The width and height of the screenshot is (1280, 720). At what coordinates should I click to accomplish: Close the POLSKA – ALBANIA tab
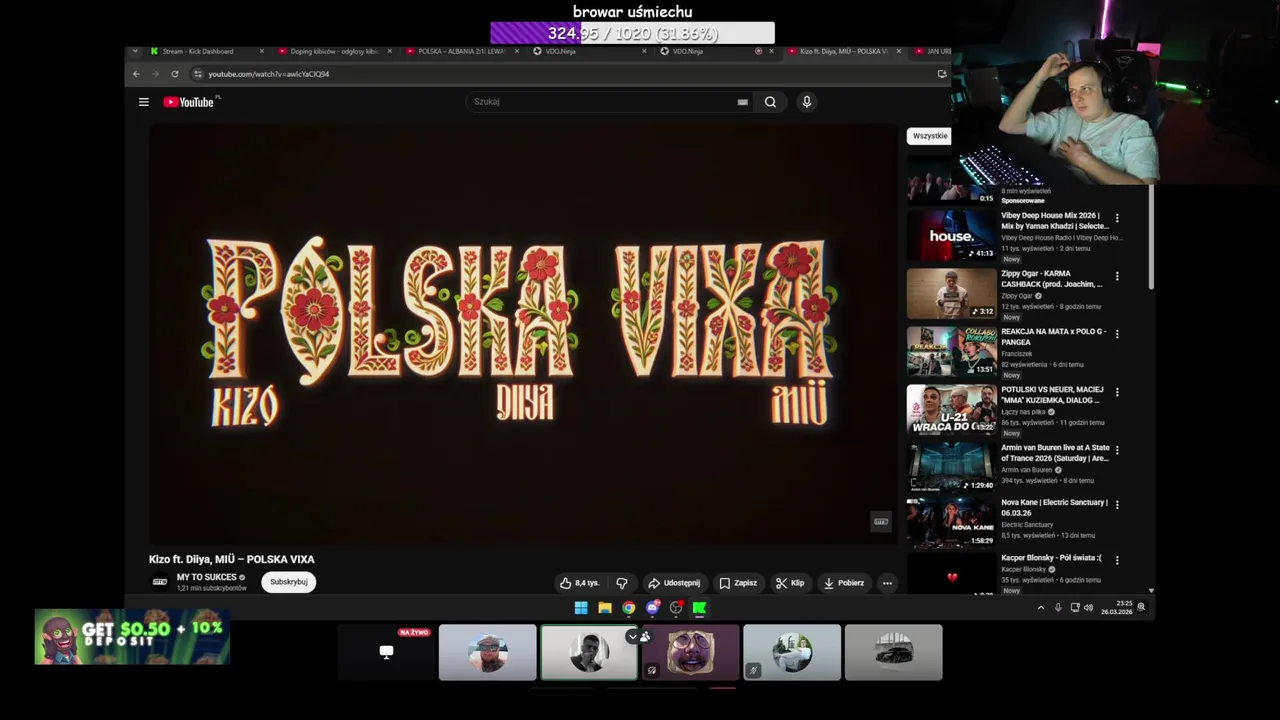[516, 51]
